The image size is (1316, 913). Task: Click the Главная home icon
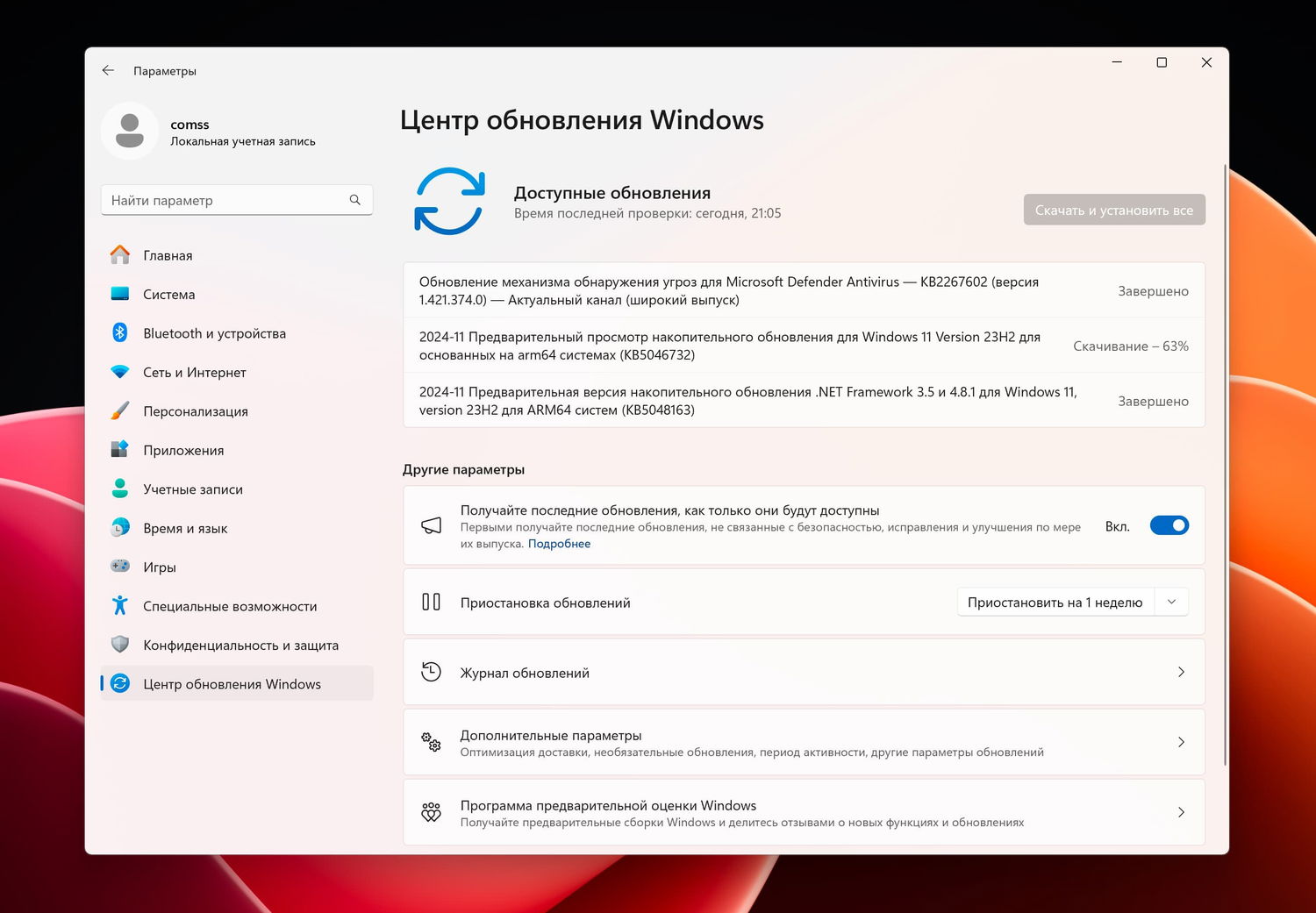120,254
